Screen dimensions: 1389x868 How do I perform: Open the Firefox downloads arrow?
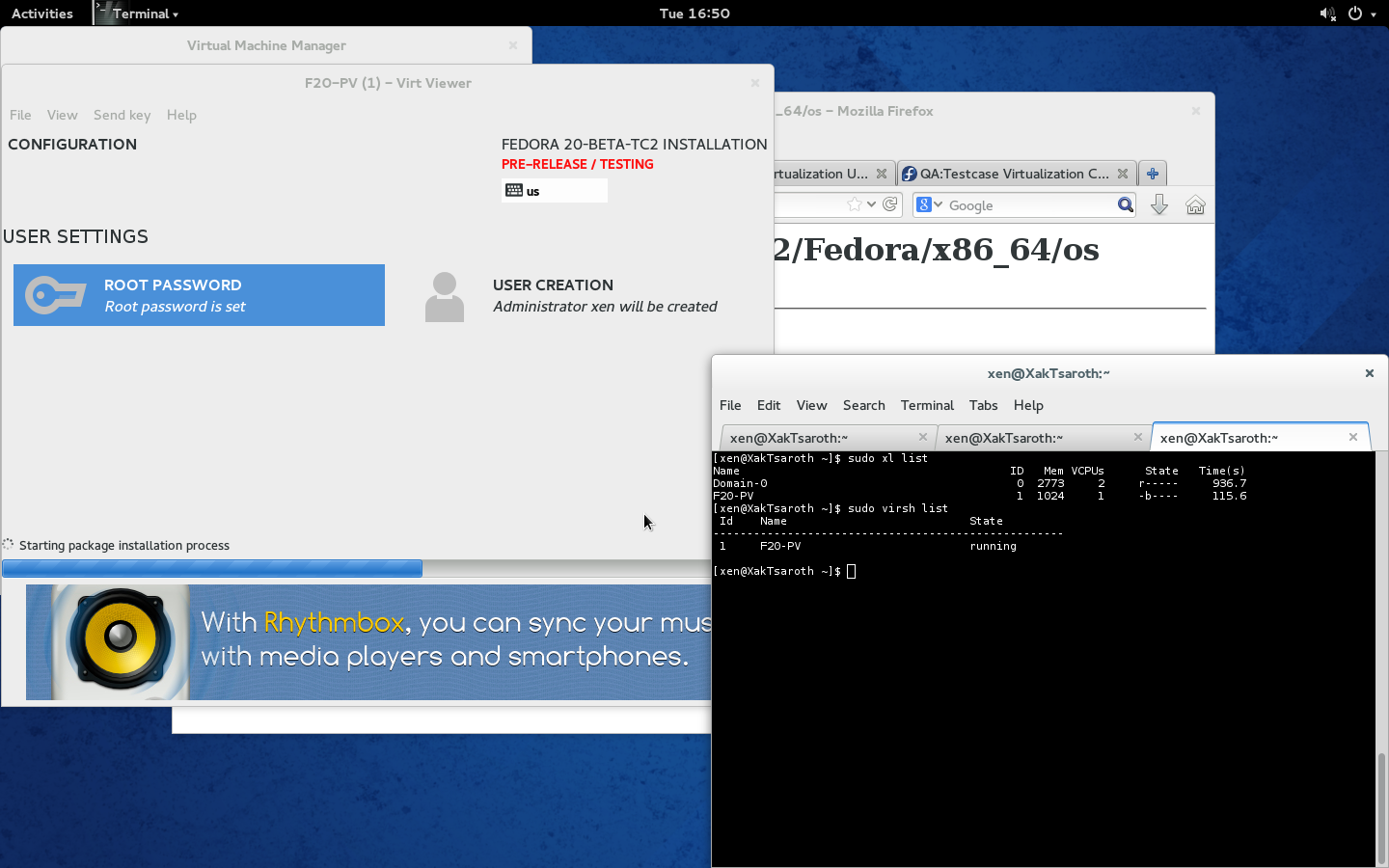[x=1159, y=204]
